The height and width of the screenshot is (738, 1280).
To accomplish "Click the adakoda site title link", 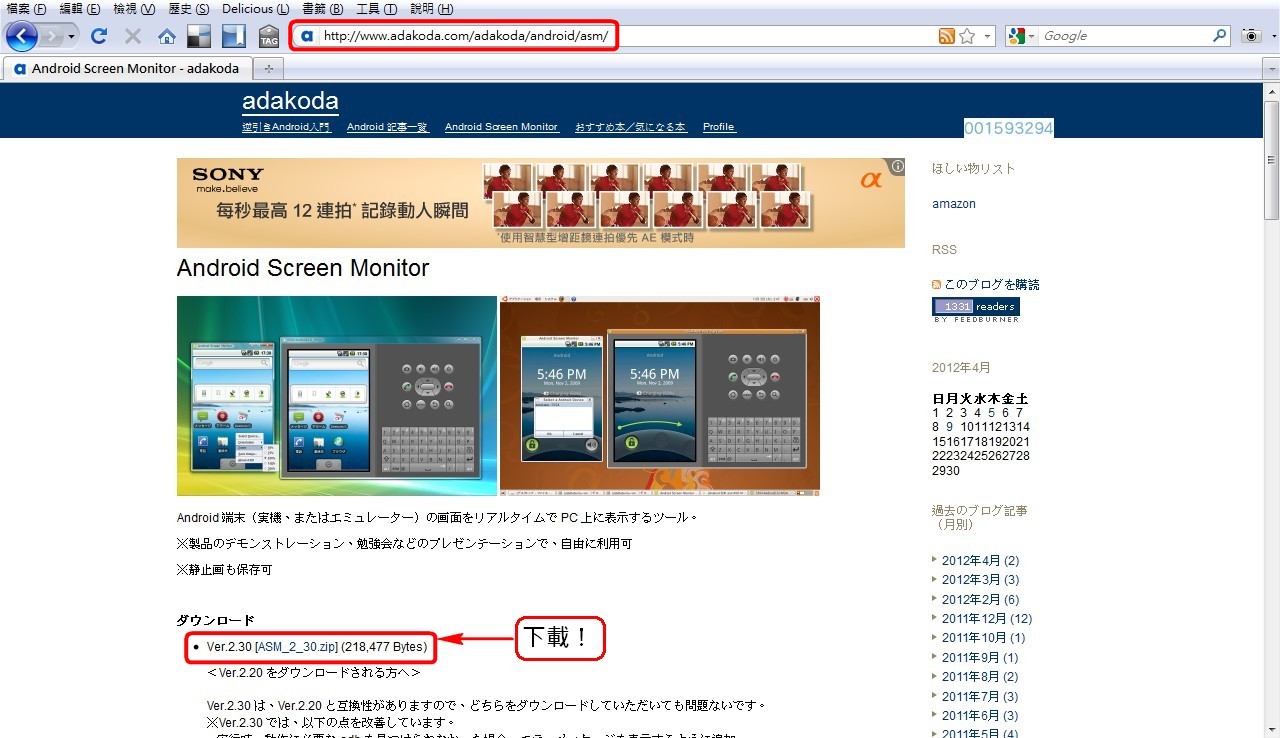I will [x=290, y=101].
